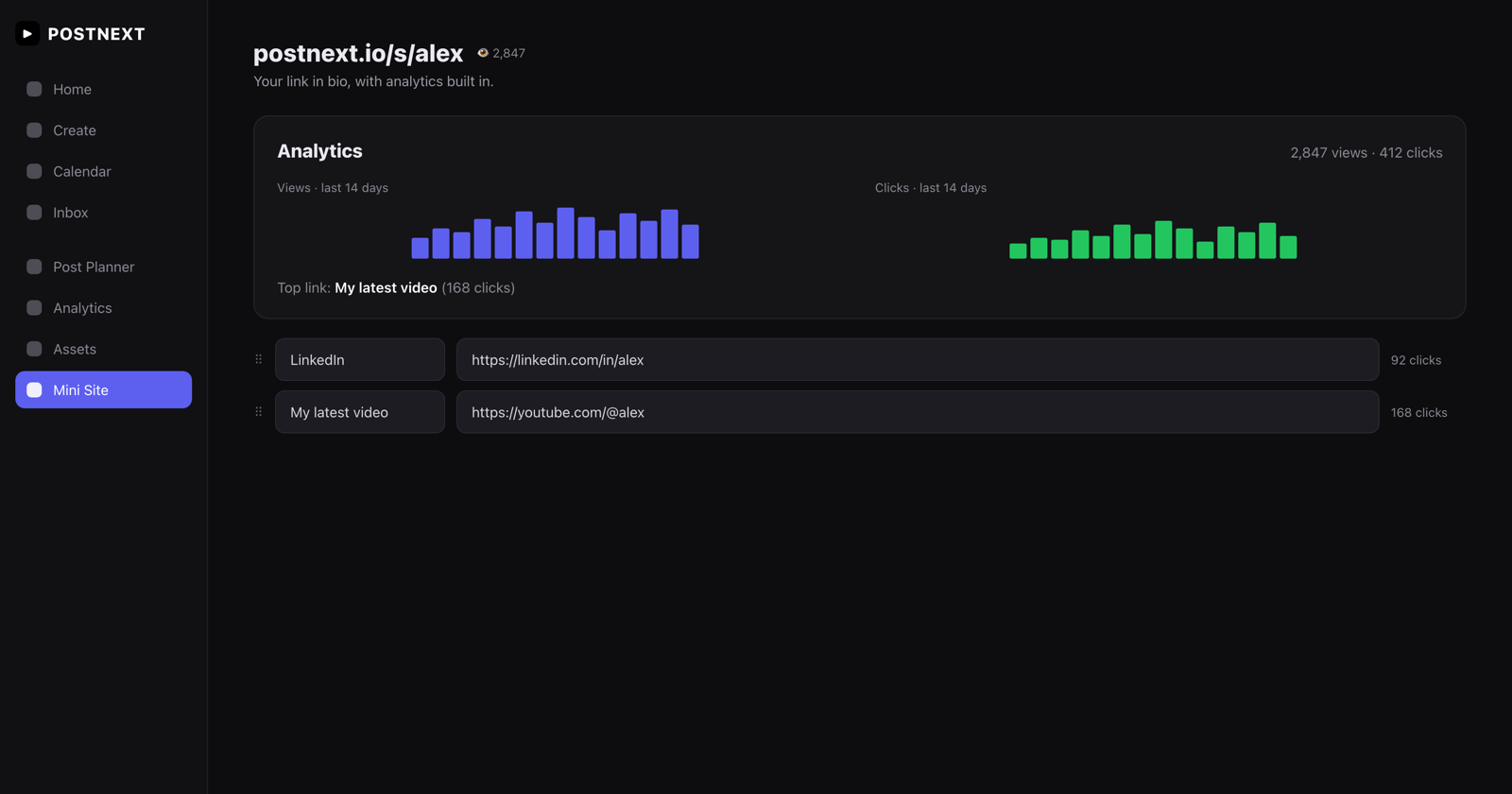Click the linkedin.com/in/alex URL field
The image size is (1512, 794).
click(x=918, y=359)
